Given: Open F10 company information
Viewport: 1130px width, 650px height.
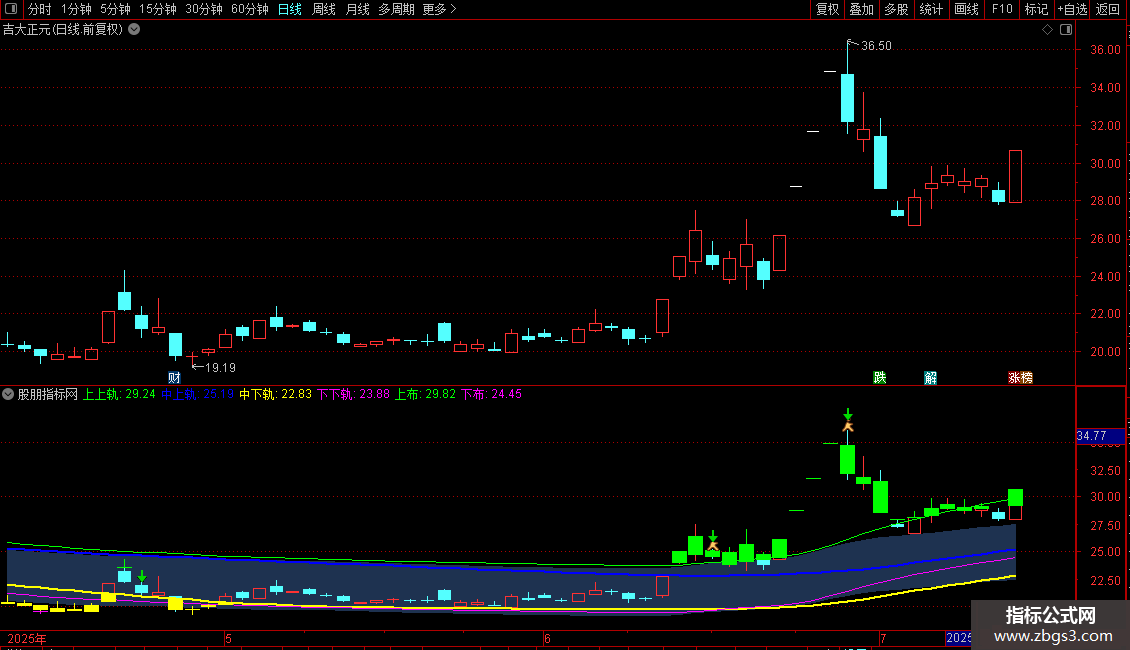Looking at the screenshot, I should pyautogui.click(x=1002, y=9).
